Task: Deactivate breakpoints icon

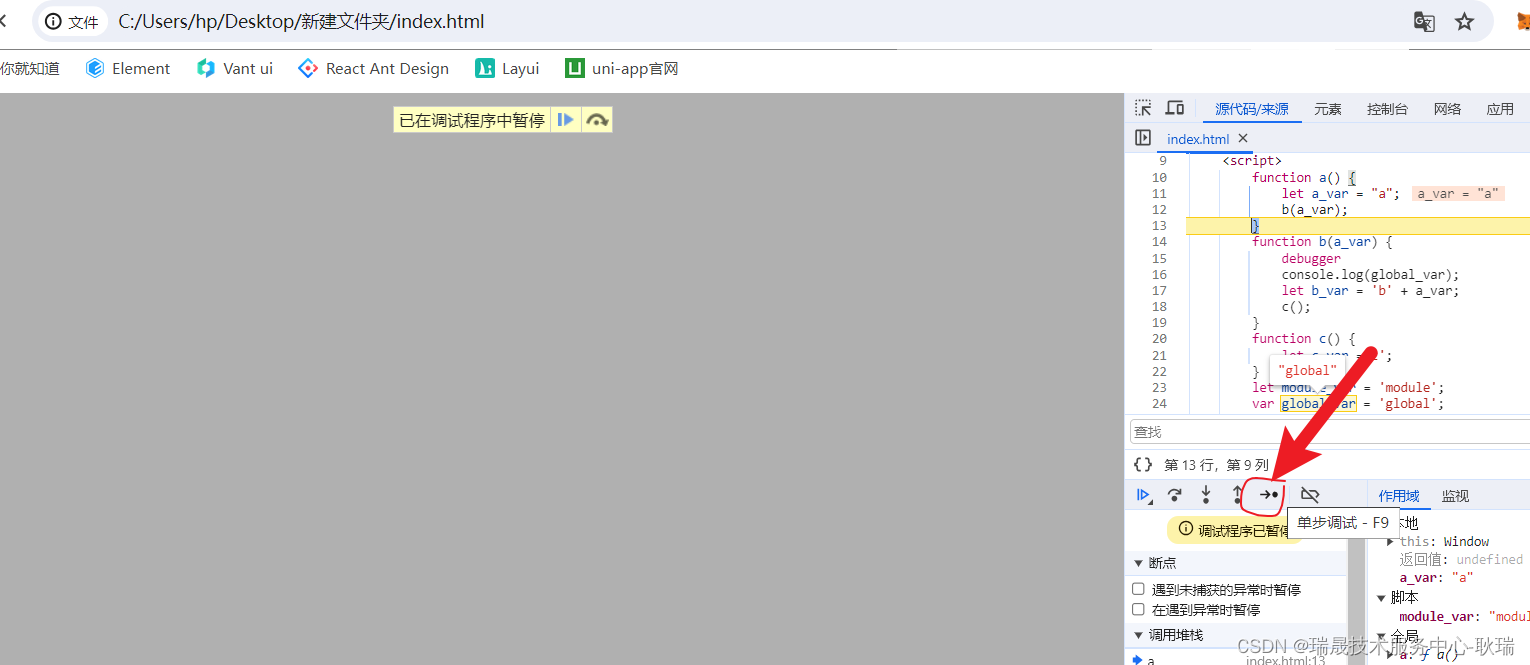Action: 1310,495
